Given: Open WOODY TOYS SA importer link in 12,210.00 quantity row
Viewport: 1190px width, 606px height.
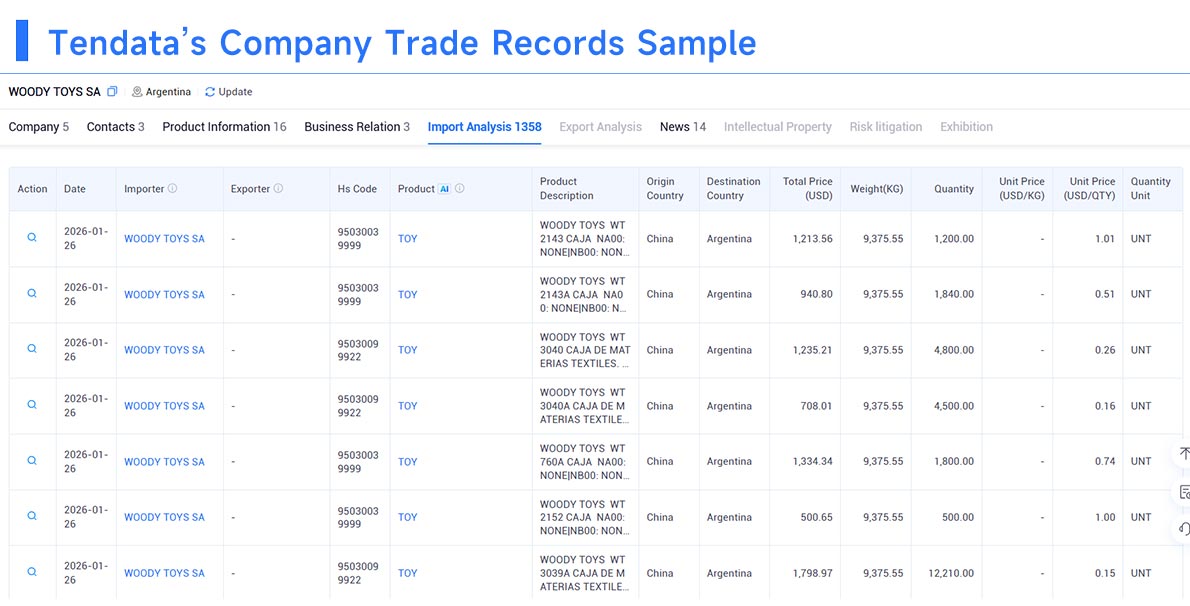Looking at the screenshot, I should click(165, 573).
